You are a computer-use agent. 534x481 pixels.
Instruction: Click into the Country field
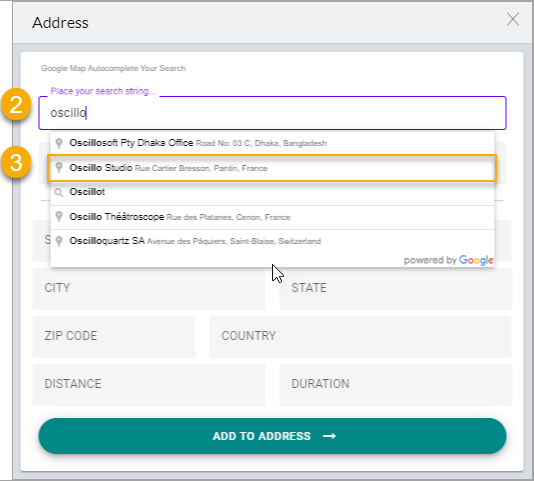[x=361, y=337]
